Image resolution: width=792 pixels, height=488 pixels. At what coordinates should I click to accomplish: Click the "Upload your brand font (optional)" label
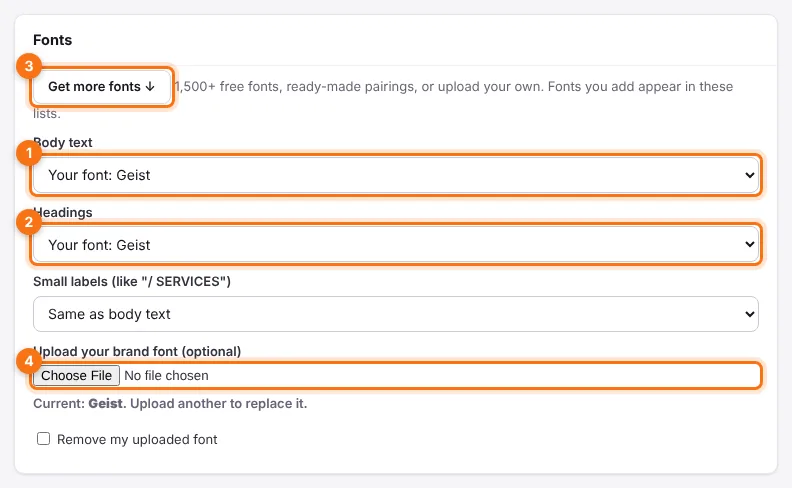point(137,351)
